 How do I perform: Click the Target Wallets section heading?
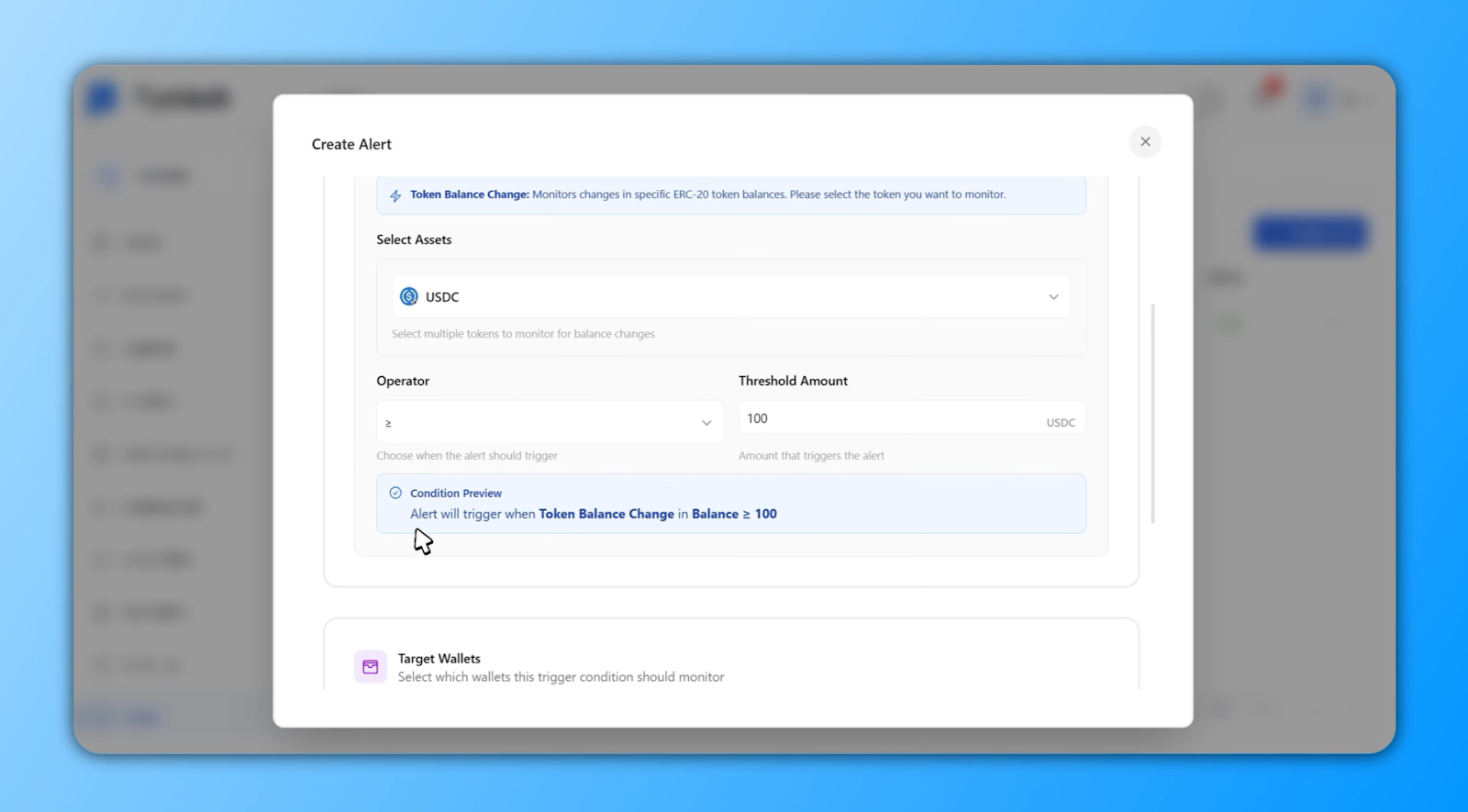(439, 659)
